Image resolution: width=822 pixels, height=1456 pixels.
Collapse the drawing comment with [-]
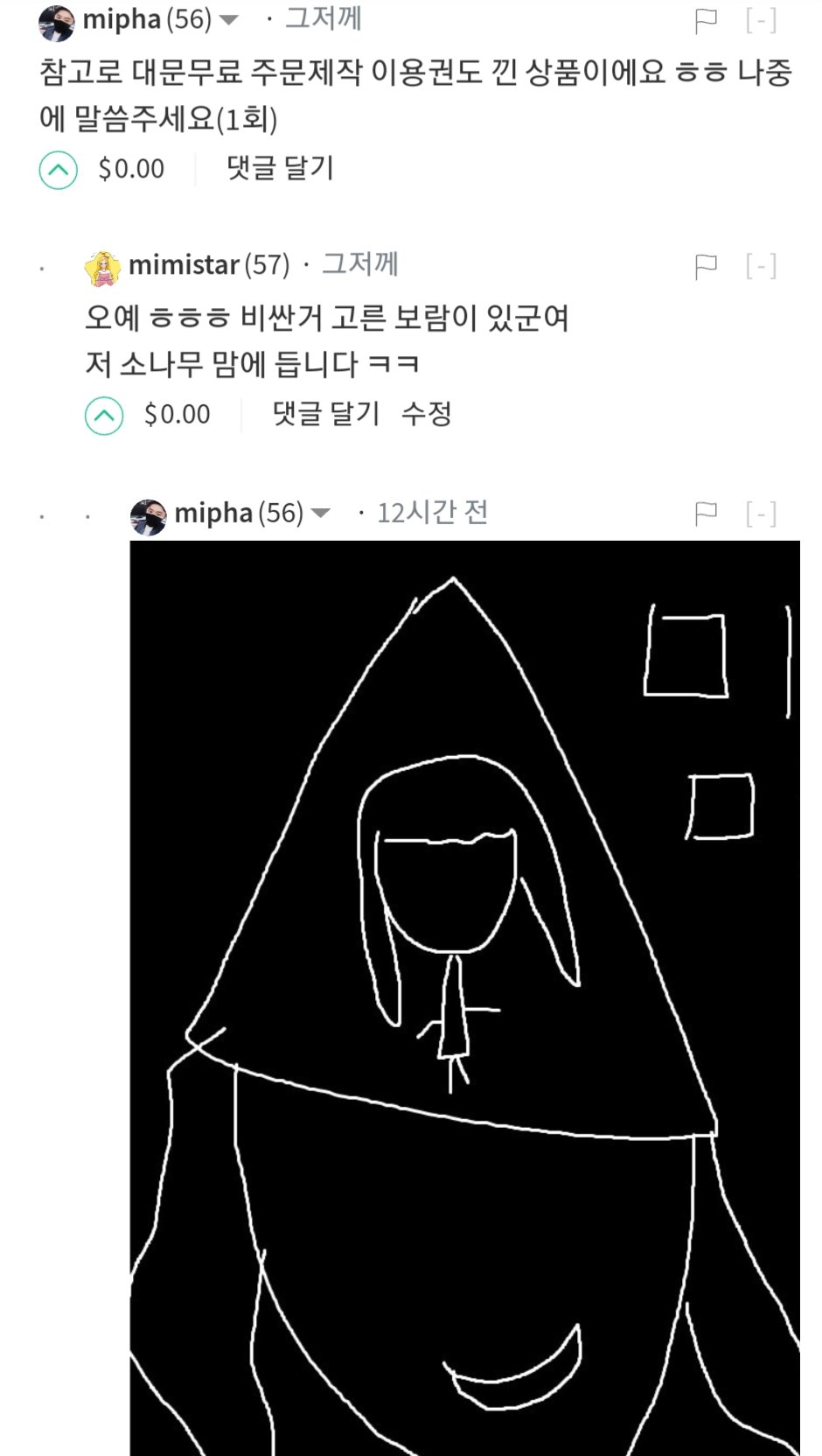tap(761, 513)
